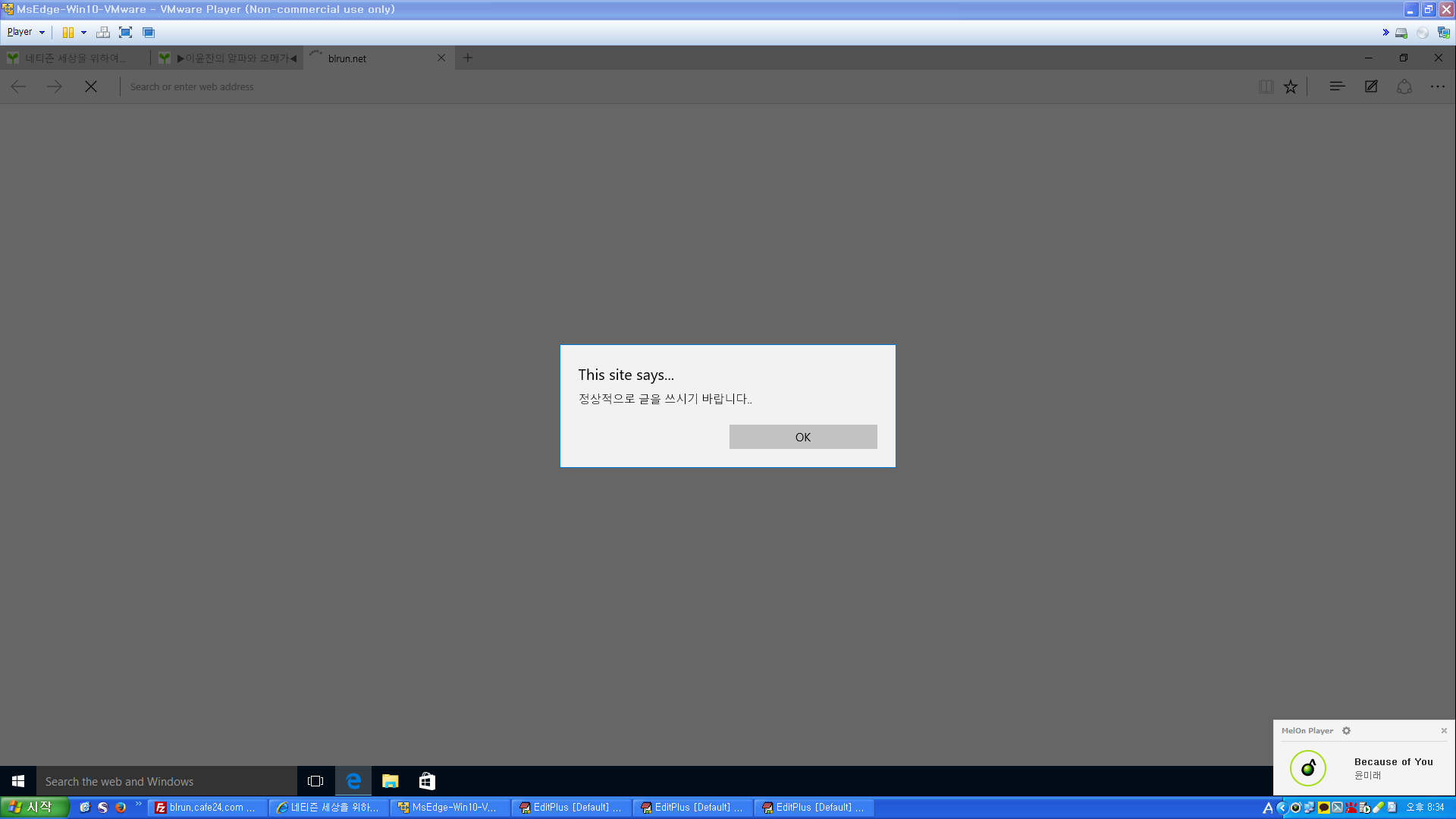Open File Explorer on Windows 10 taskbar
Image resolution: width=1456 pixels, height=819 pixels.
(x=391, y=781)
